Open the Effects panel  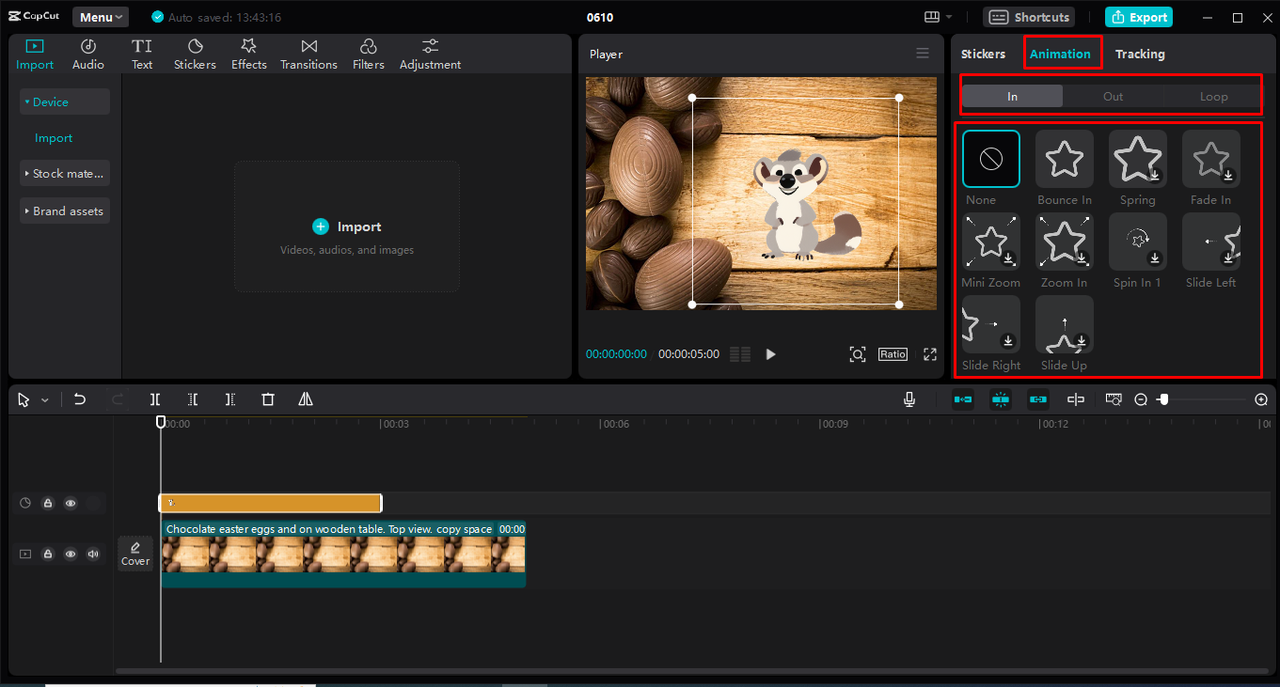(249, 54)
